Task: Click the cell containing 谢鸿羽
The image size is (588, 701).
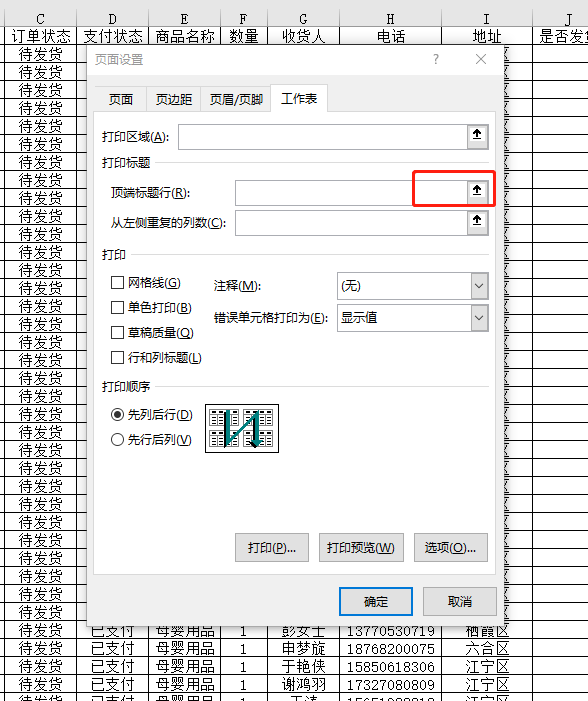Action: click(x=303, y=684)
